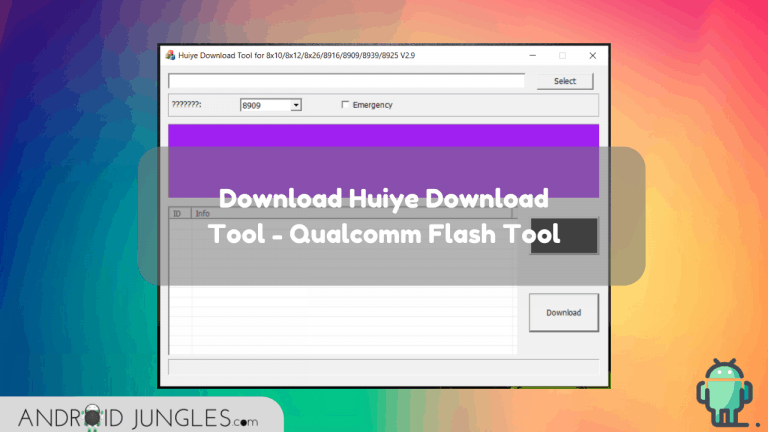Close the Huiye Download Tool window
768x432 pixels.
click(x=593, y=55)
